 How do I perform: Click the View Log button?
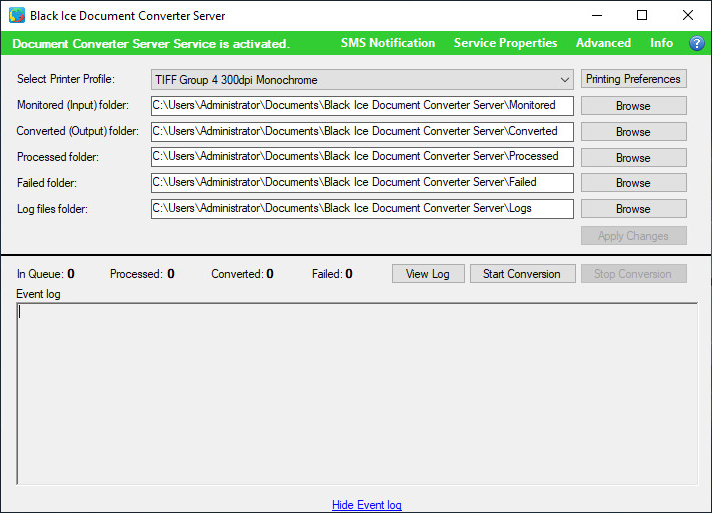(428, 274)
